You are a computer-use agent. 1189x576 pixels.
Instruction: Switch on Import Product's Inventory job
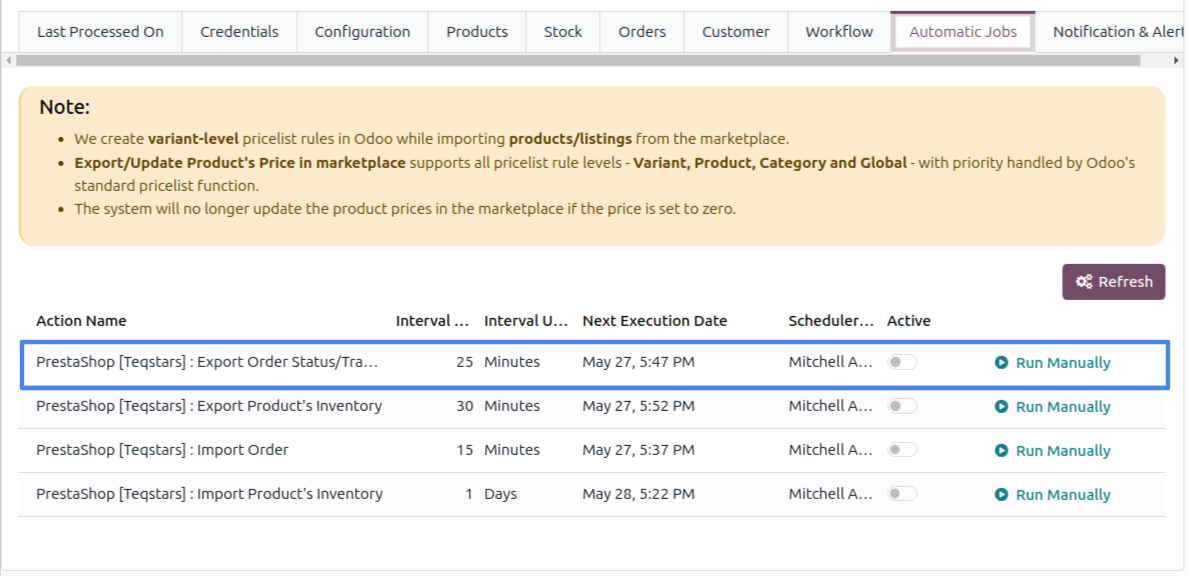click(x=902, y=494)
